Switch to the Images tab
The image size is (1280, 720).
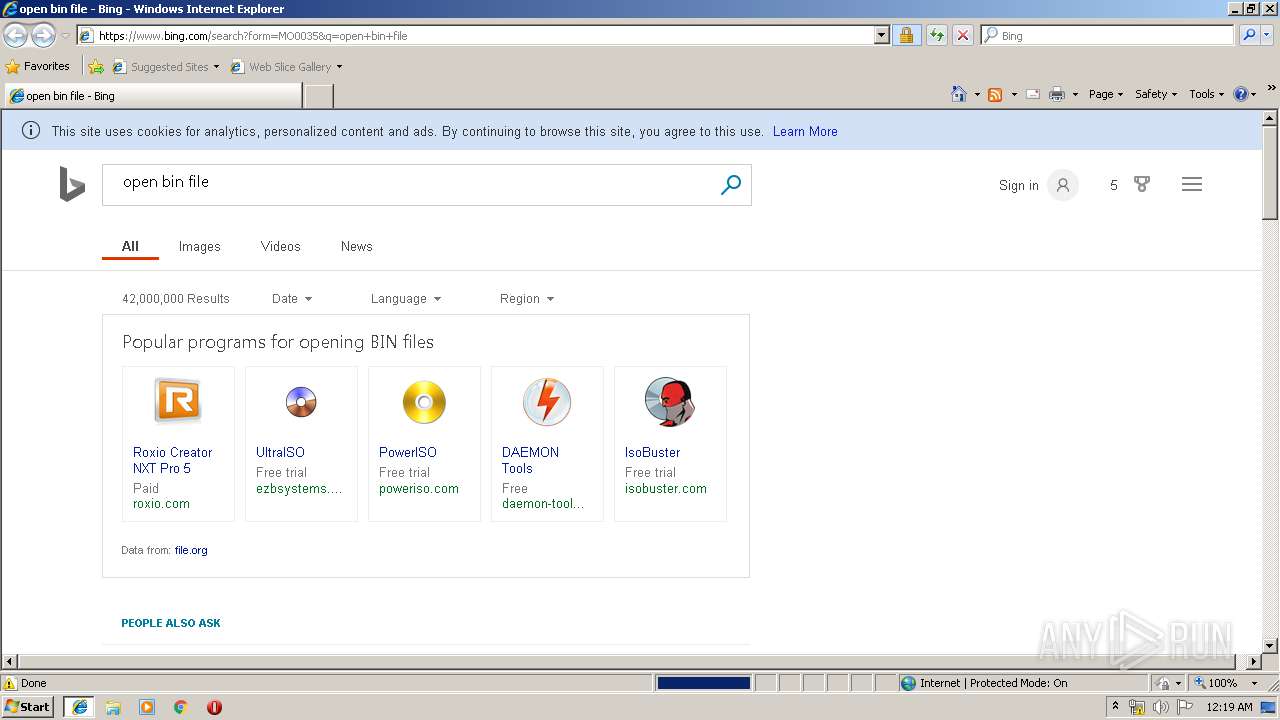click(x=199, y=246)
